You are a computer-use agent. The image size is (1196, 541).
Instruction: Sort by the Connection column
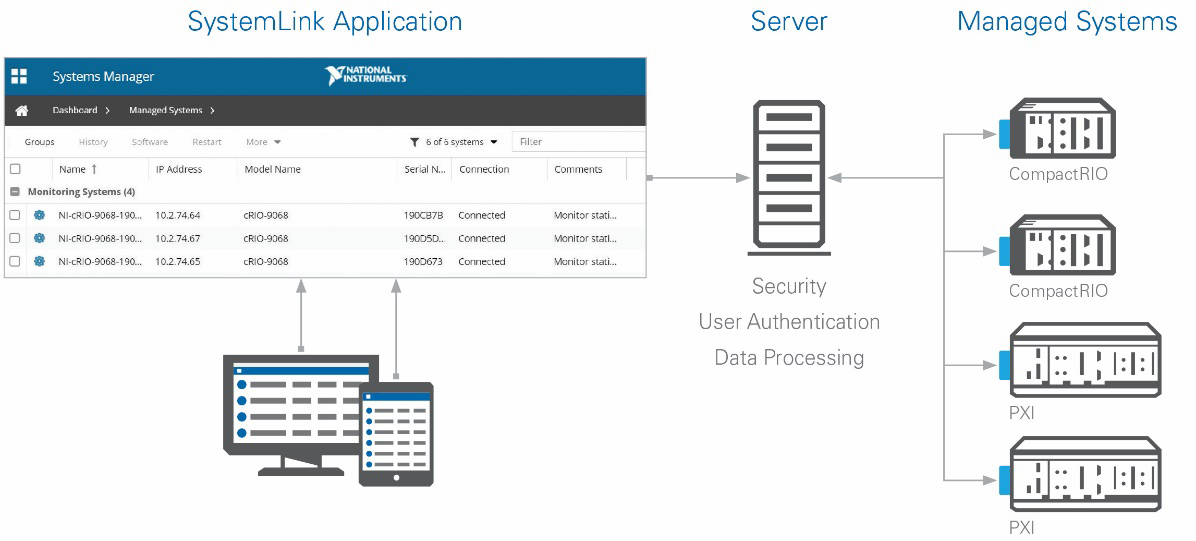click(484, 169)
